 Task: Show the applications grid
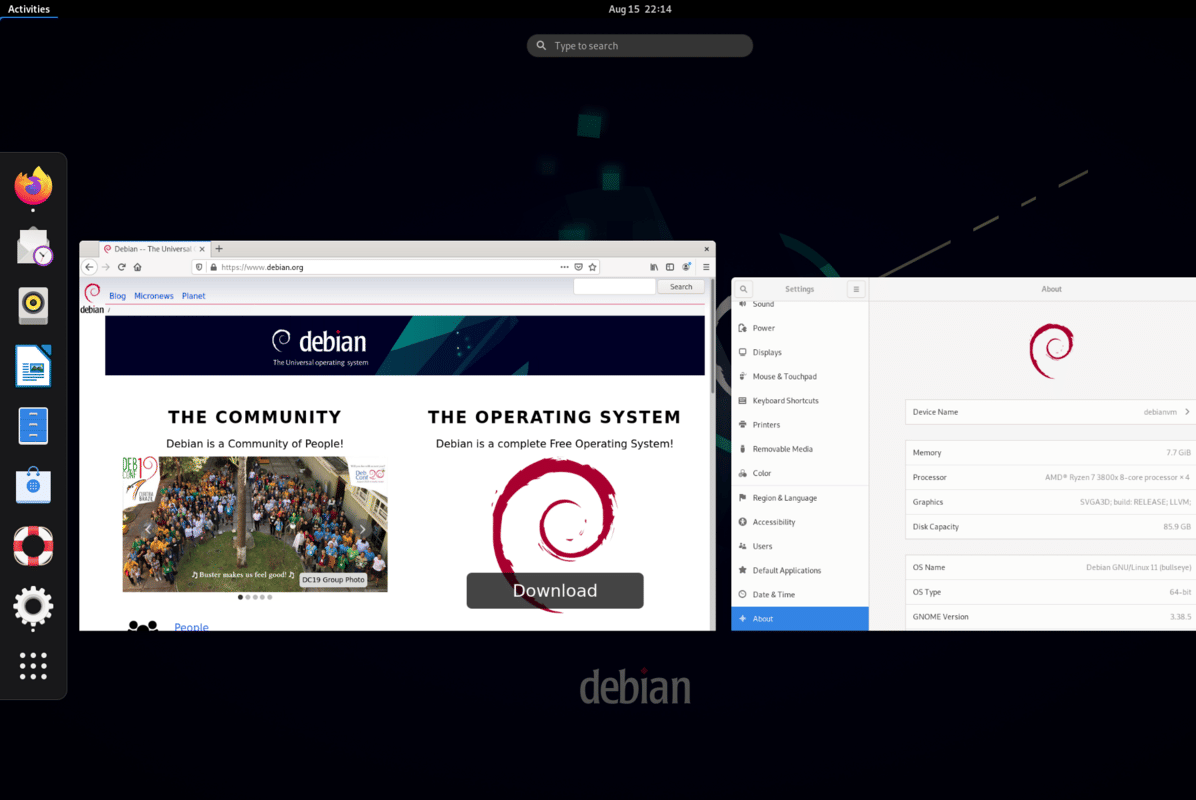click(x=33, y=666)
